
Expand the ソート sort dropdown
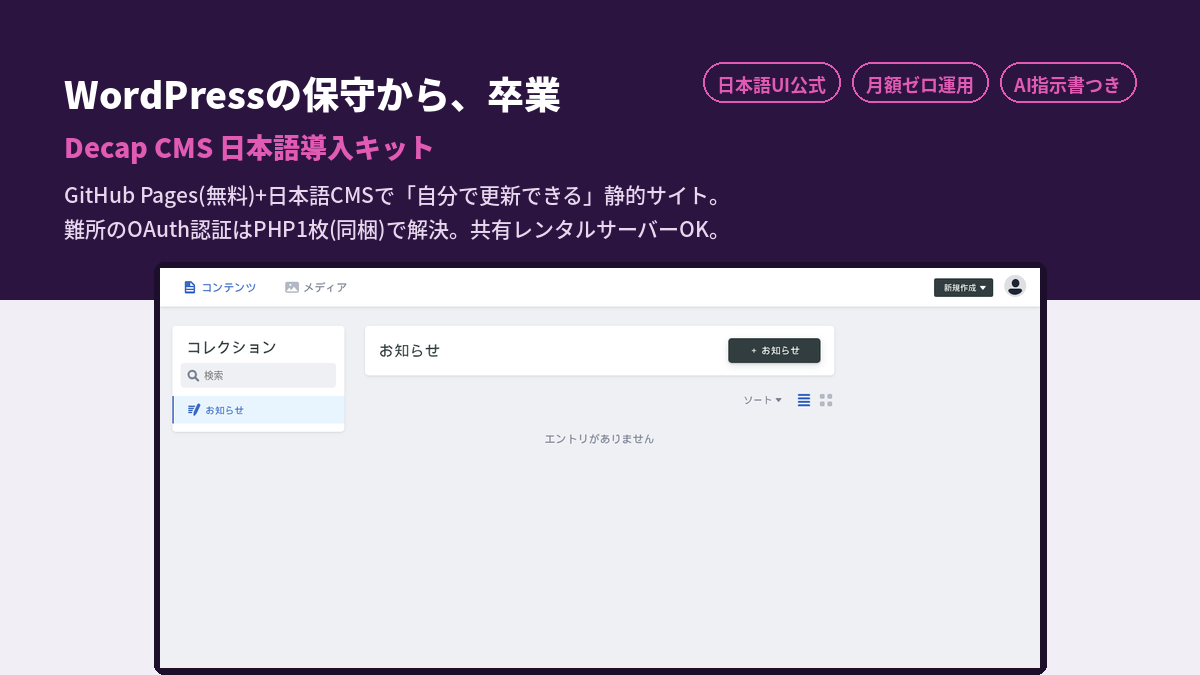click(762, 400)
